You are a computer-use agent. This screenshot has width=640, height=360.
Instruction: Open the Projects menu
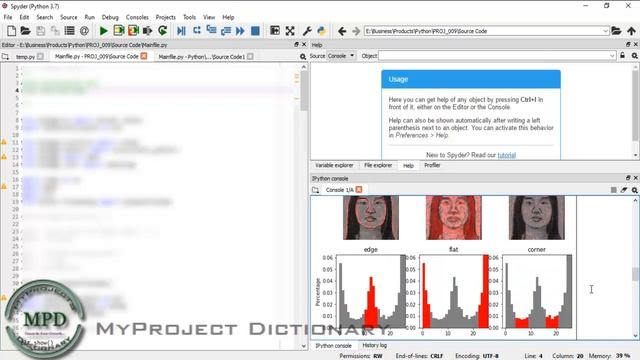pyautogui.click(x=165, y=17)
